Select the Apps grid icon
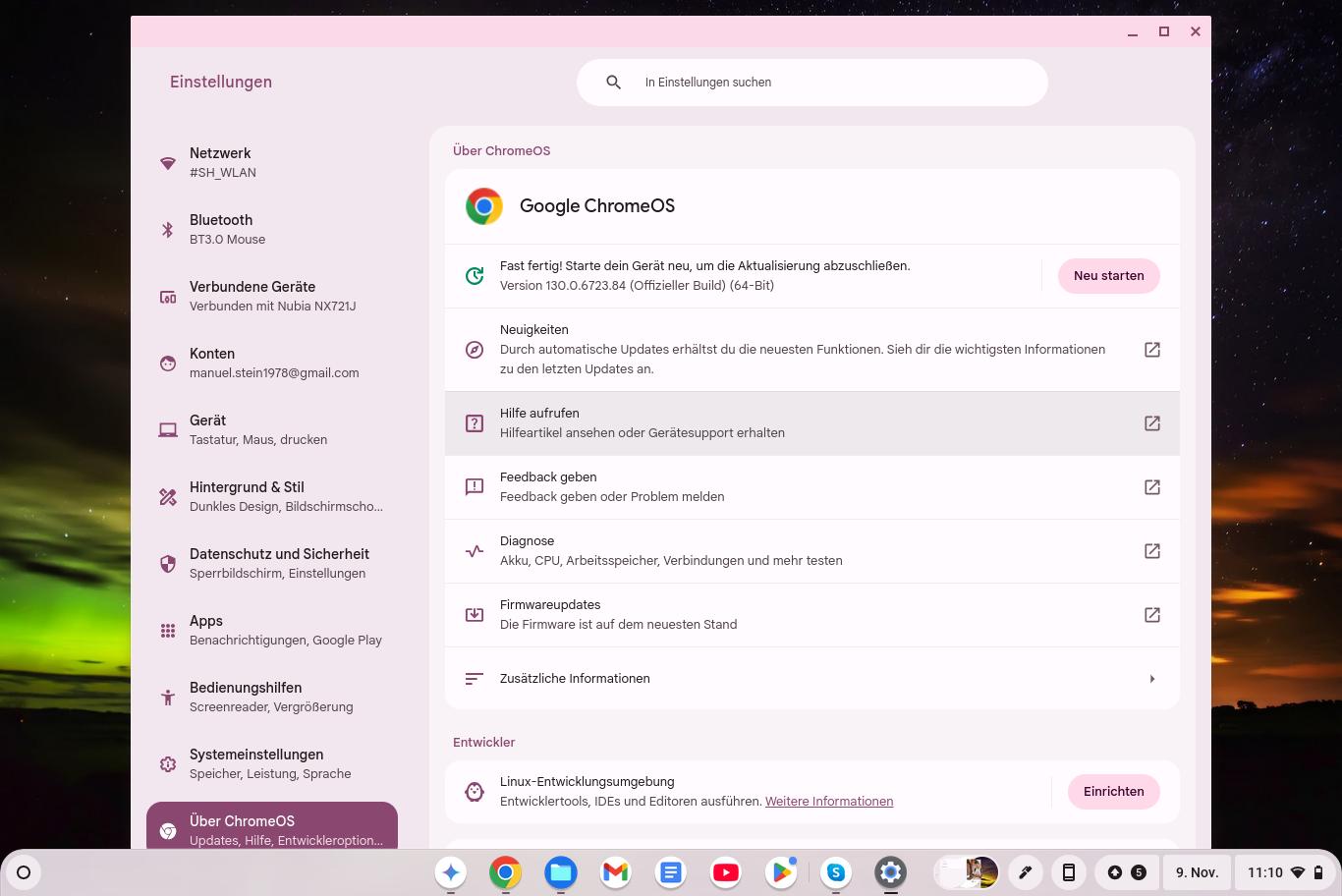Screen dimensions: 1342x896 pos(168,631)
